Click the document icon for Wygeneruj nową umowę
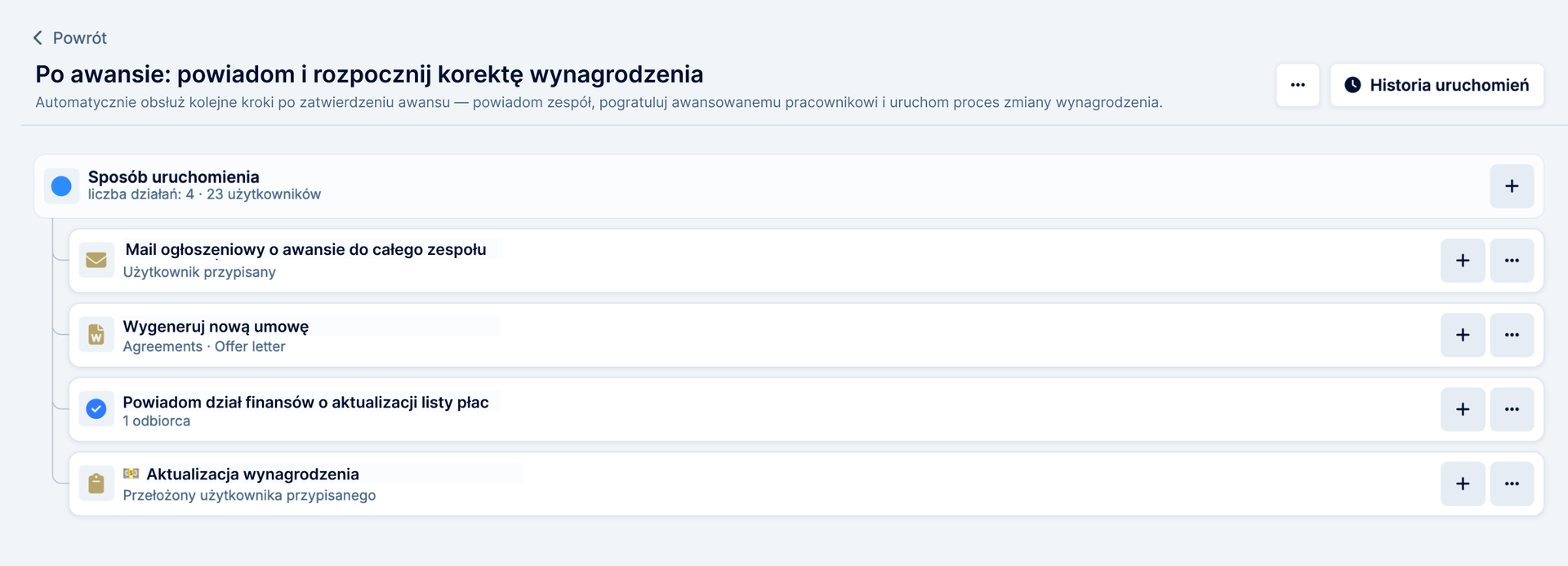 point(96,335)
